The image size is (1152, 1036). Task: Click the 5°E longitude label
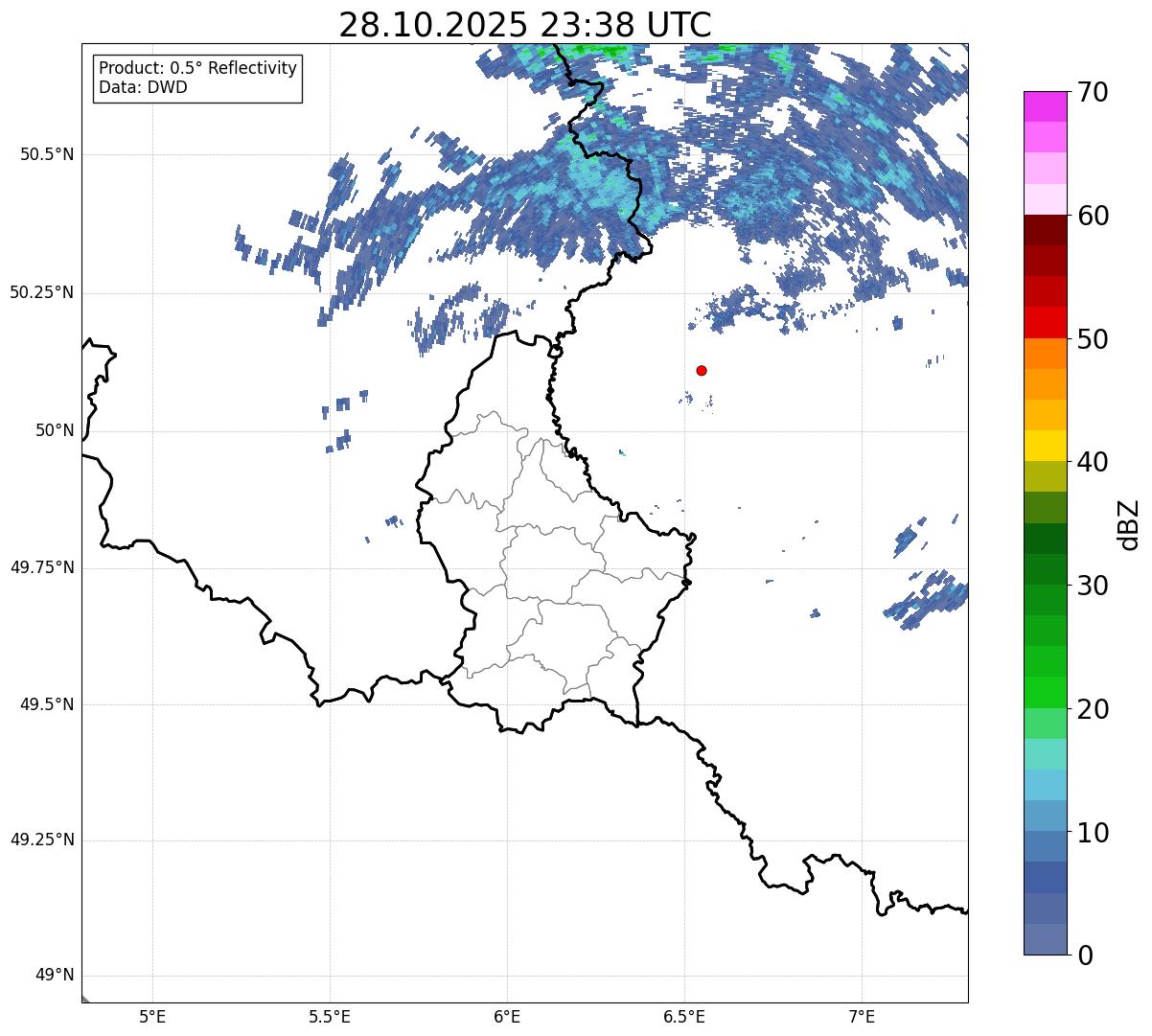152,1016
